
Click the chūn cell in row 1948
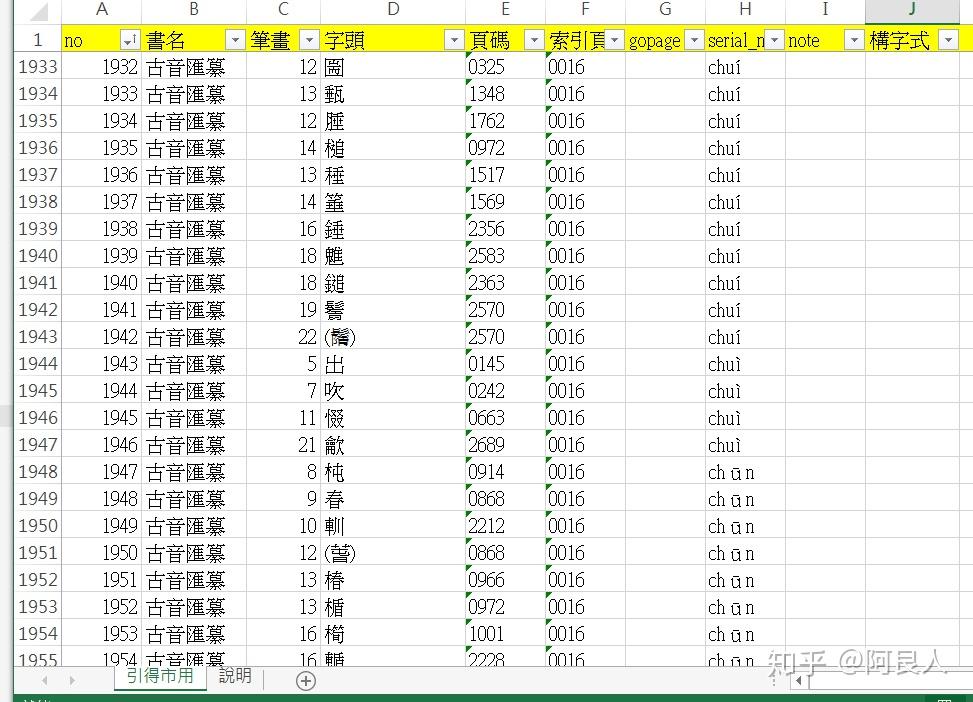745,471
